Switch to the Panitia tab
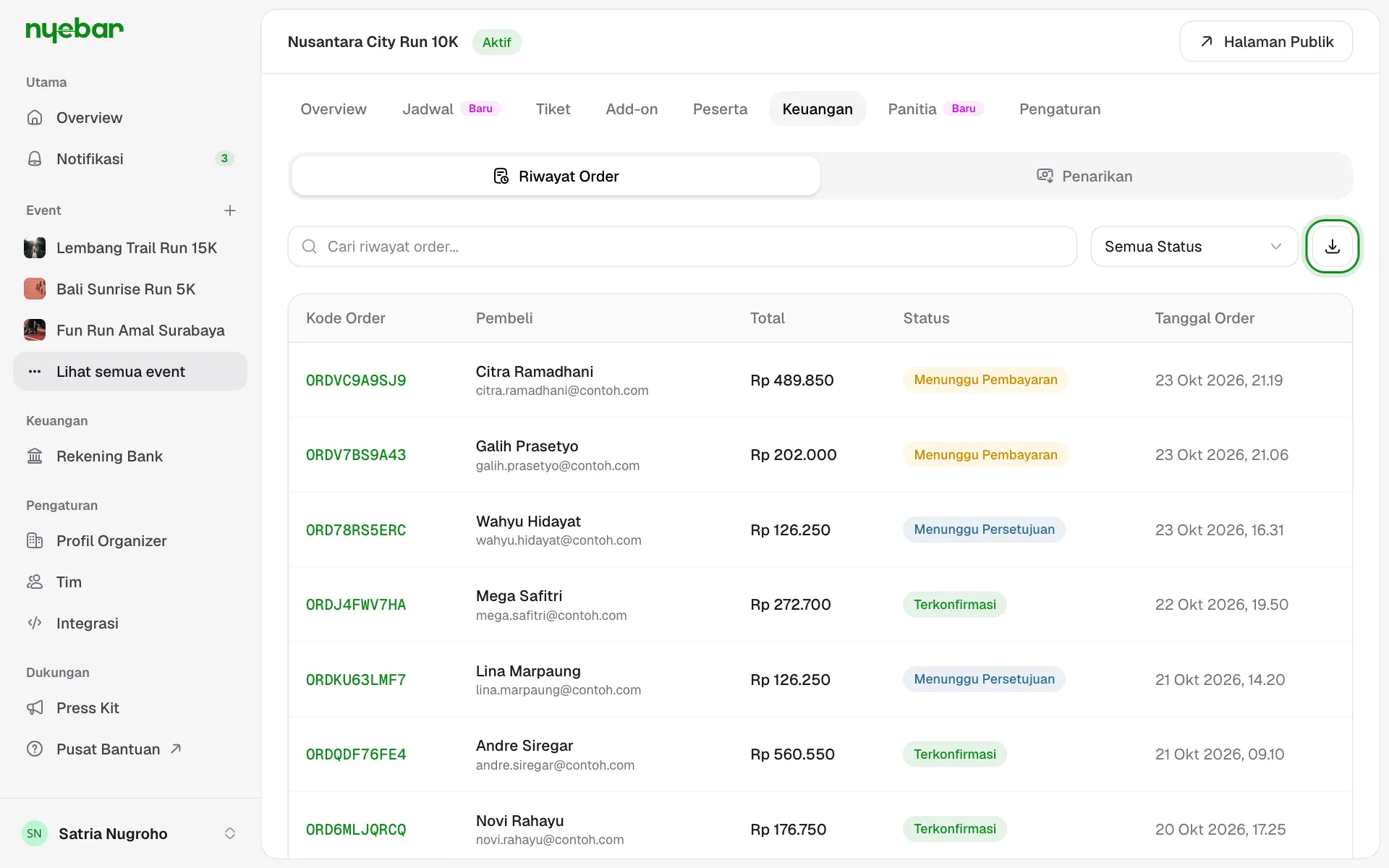The image size is (1389, 868). click(x=935, y=109)
